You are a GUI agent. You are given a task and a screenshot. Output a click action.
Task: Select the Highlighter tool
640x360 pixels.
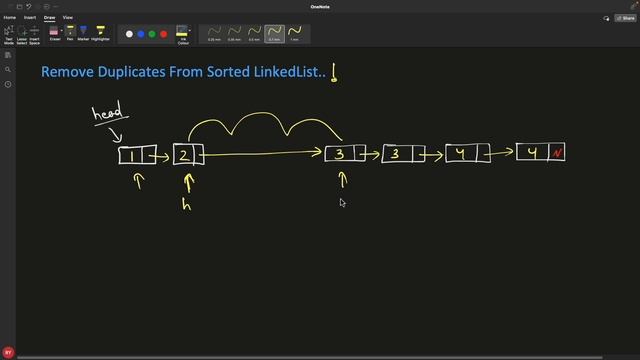coord(100,33)
